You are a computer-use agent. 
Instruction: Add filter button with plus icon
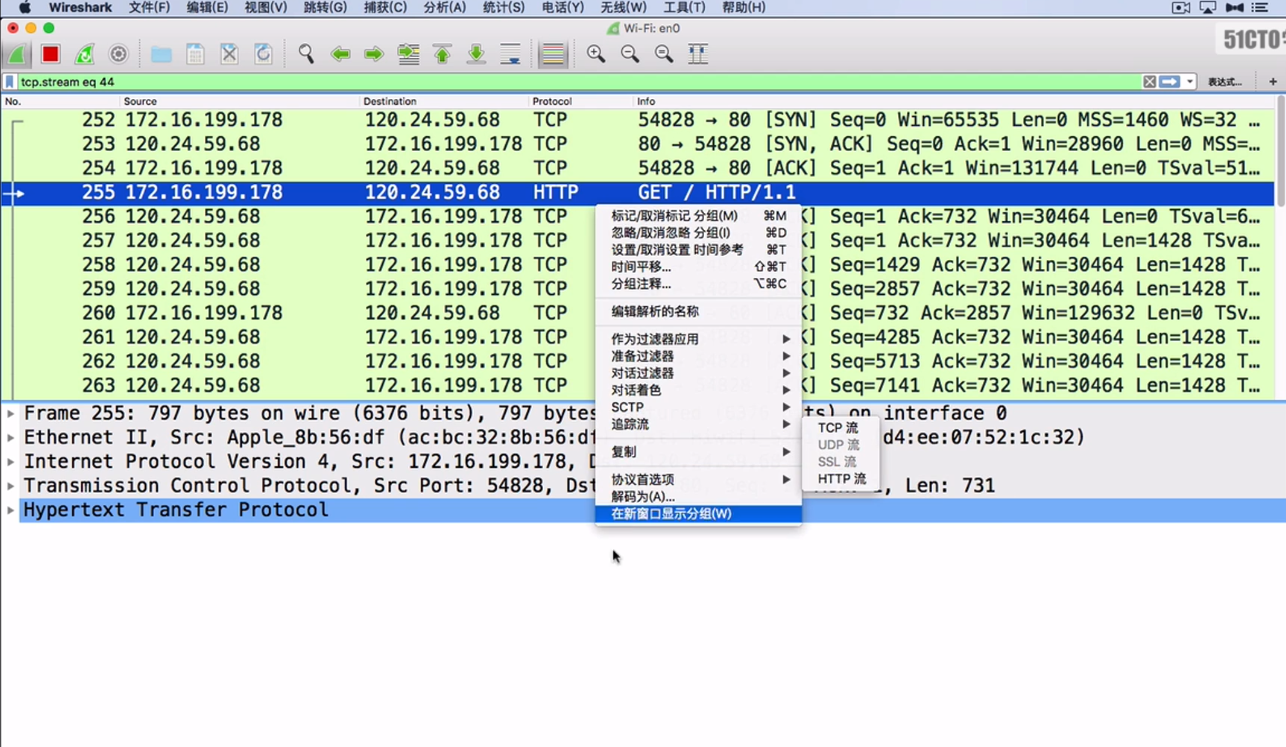1273,82
